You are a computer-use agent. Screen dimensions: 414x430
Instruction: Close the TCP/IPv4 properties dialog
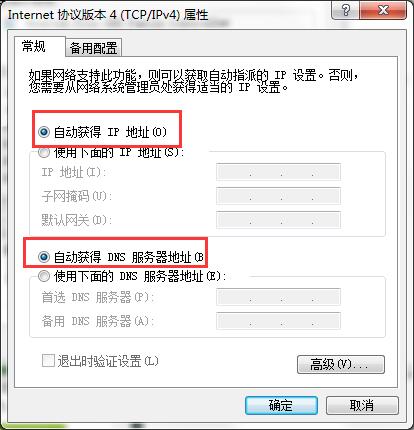pyautogui.click(x=383, y=11)
